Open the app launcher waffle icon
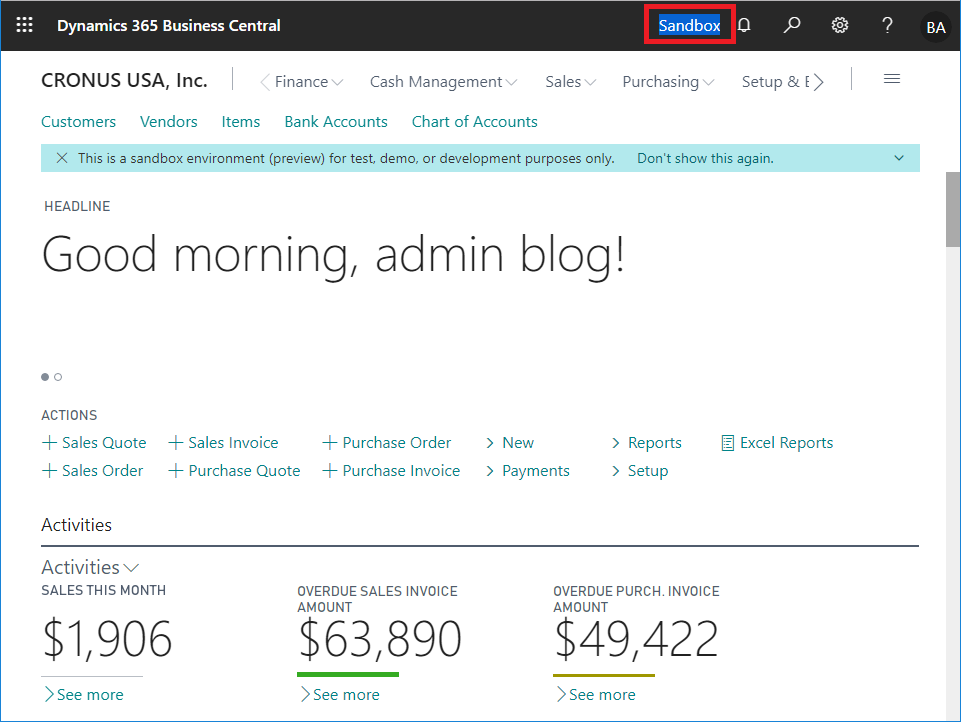 [x=25, y=25]
